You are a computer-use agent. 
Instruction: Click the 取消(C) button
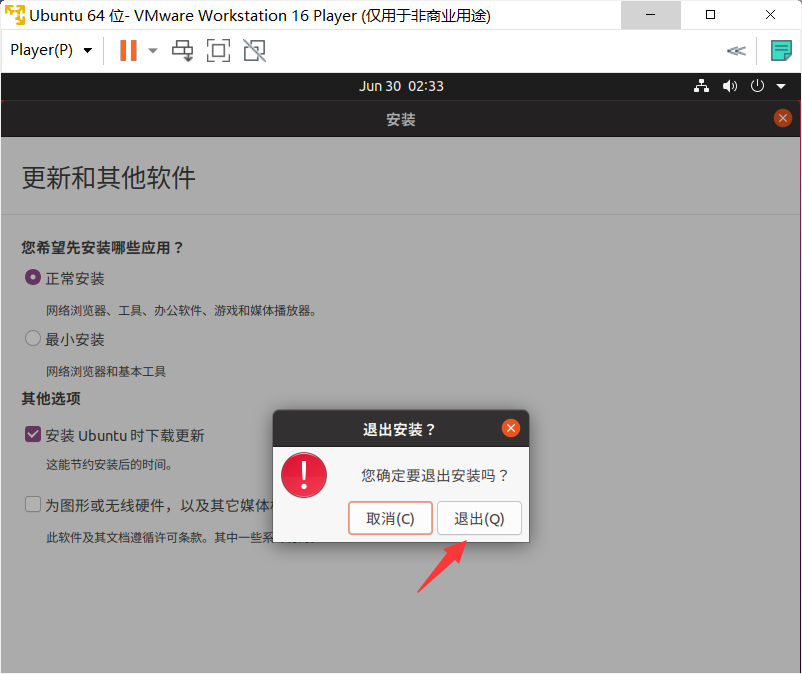point(390,518)
